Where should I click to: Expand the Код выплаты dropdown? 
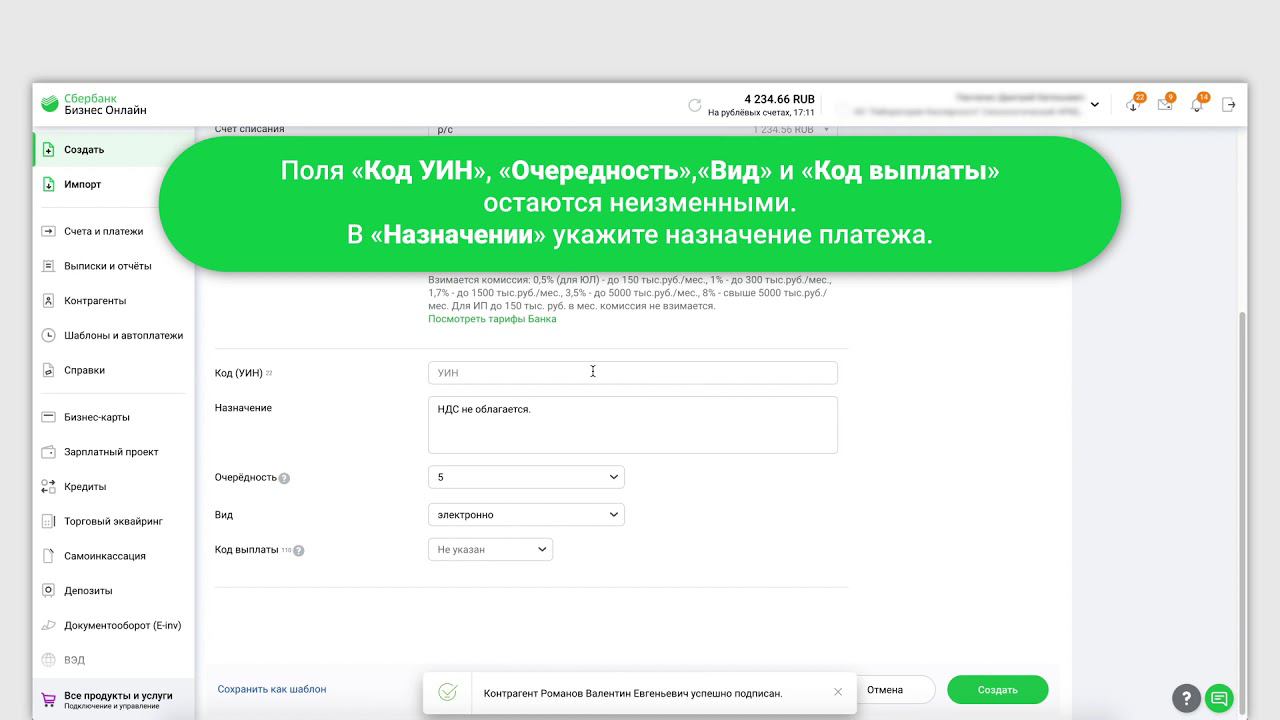tap(490, 550)
